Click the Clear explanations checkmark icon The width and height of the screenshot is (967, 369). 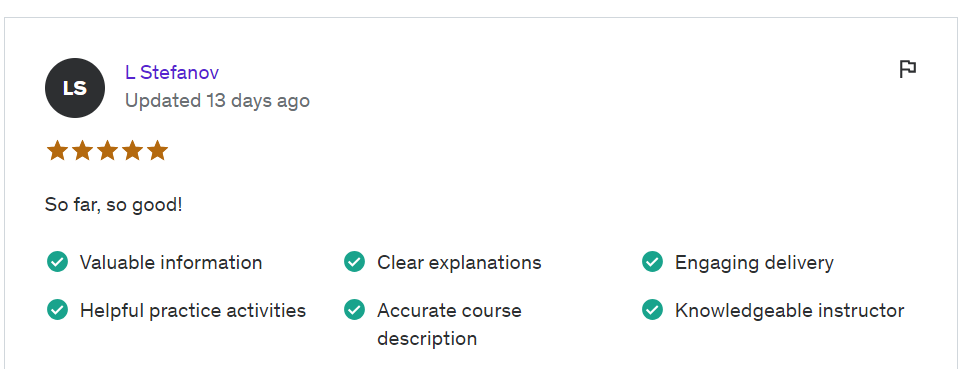[x=355, y=262]
